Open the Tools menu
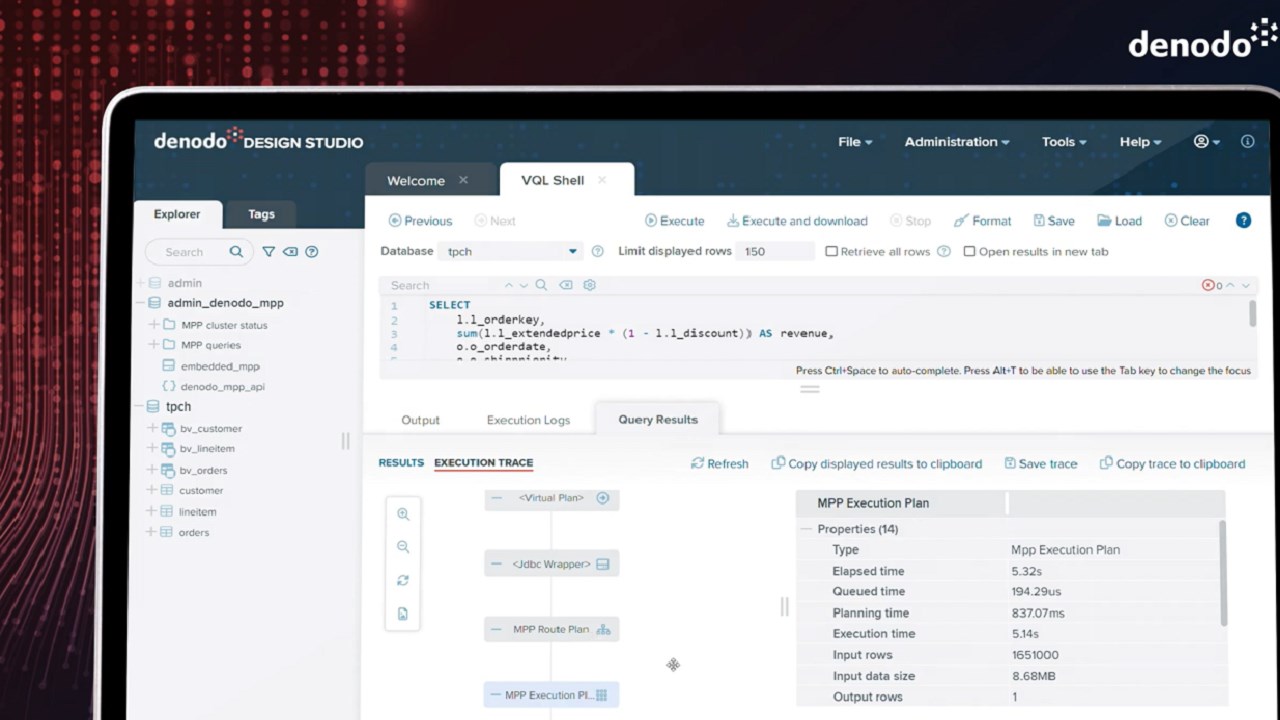Viewport: 1280px width, 720px height. [x=1064, y=142]
